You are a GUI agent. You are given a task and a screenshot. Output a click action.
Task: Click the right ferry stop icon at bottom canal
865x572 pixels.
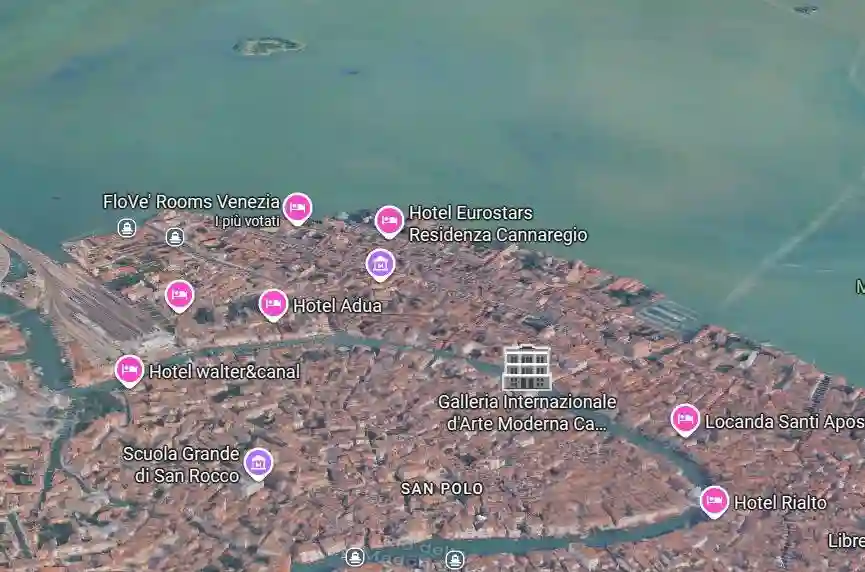click(455, 559)
